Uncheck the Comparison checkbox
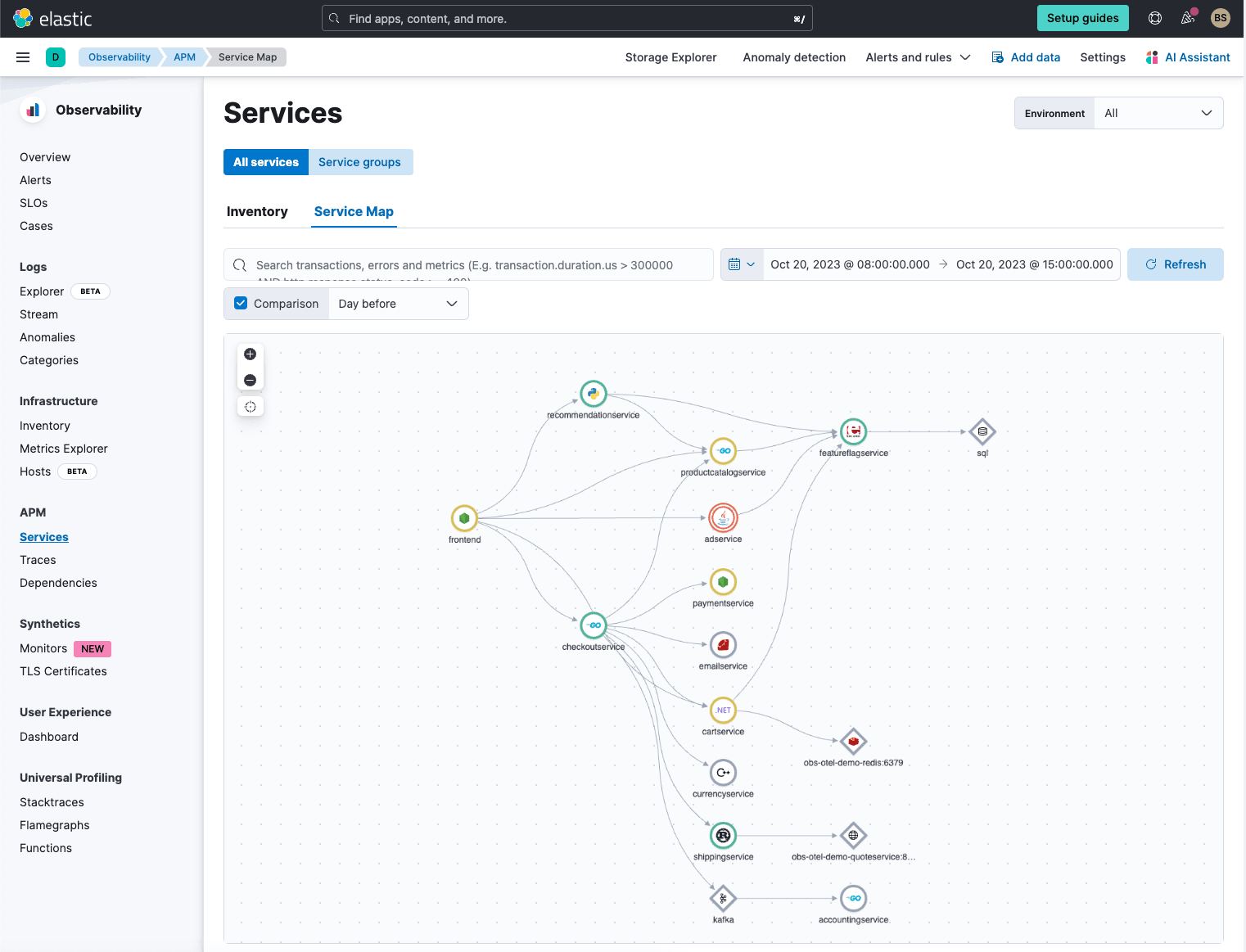 240,303
